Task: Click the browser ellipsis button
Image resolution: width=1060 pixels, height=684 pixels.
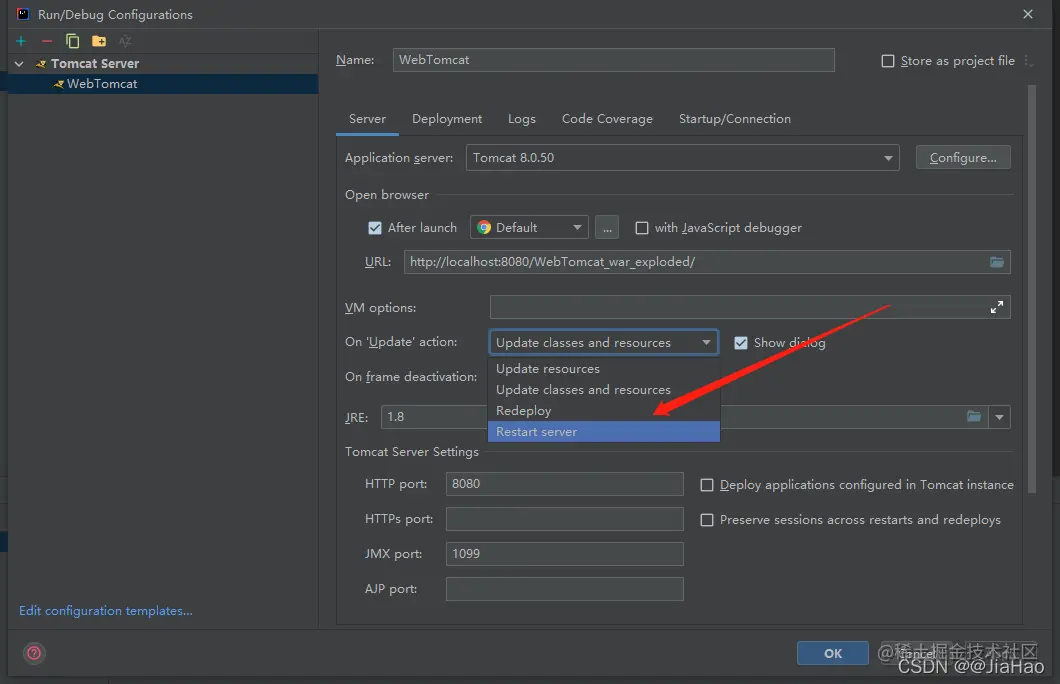Action: point(607,228)
